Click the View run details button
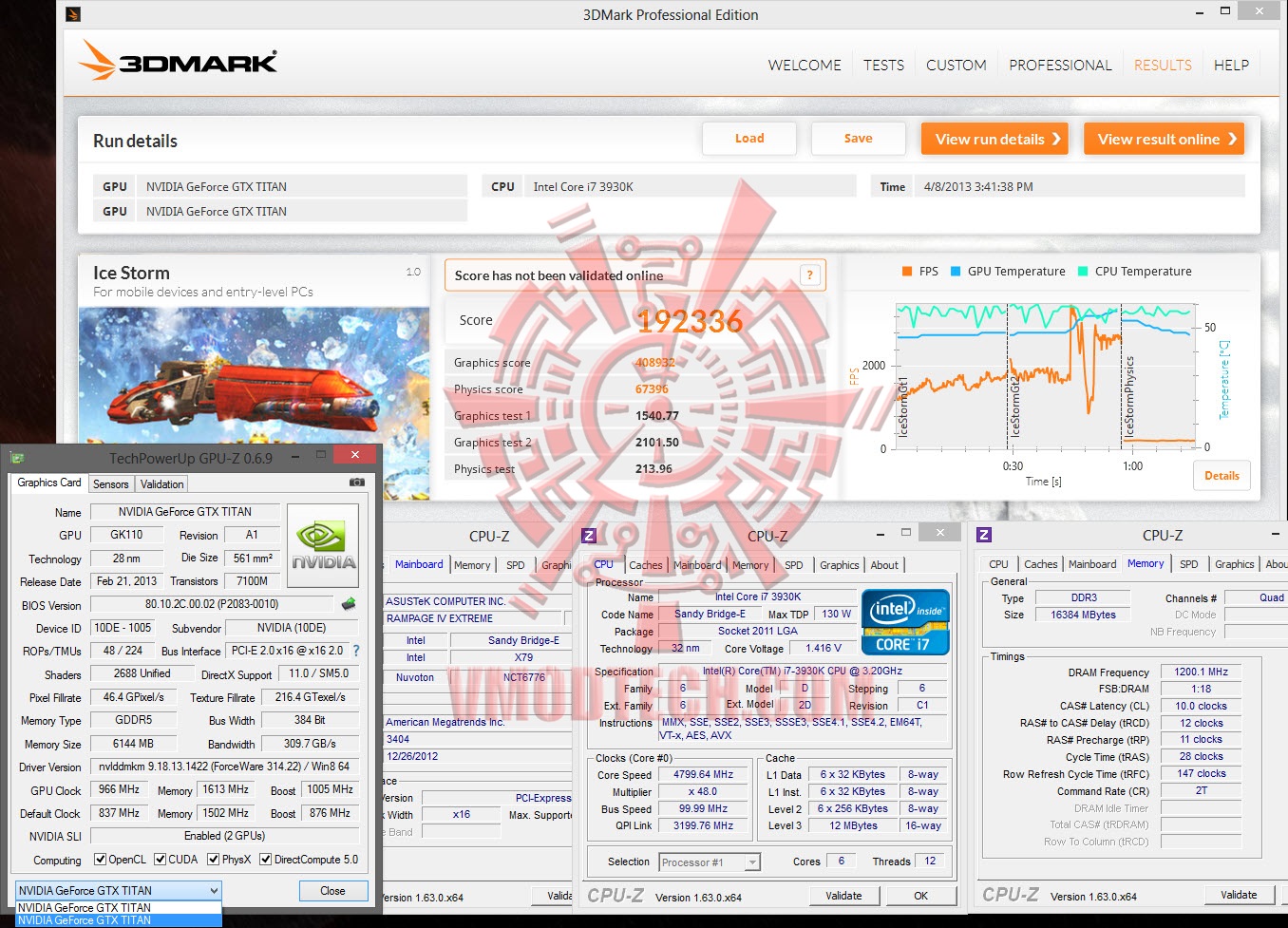The image size is (1288, 928). 994,139
